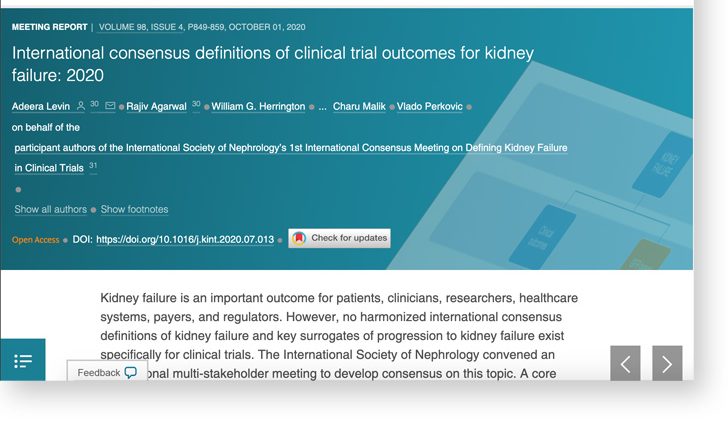
Task: Click the Feedback tab
Action: pyautogui.click(x=98, y=373)
